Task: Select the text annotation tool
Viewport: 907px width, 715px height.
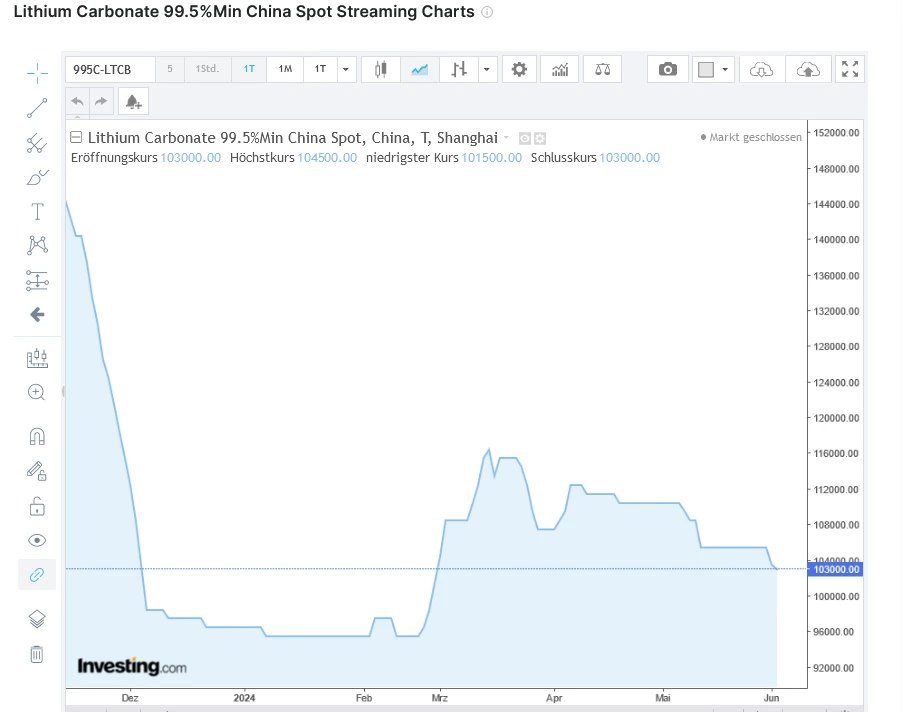Action: coord(37,211)
